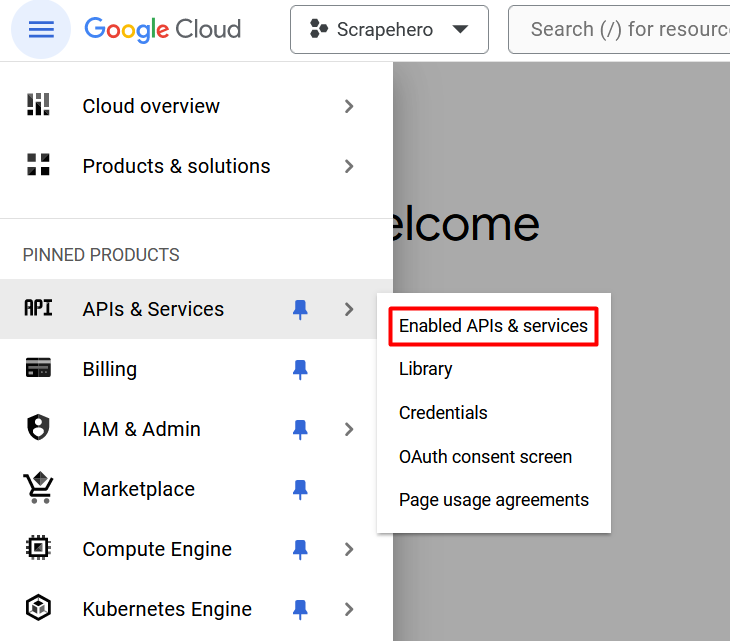Open Cloud overview menu item
Viewport: 730px width, 641px height.
(196, 106)
